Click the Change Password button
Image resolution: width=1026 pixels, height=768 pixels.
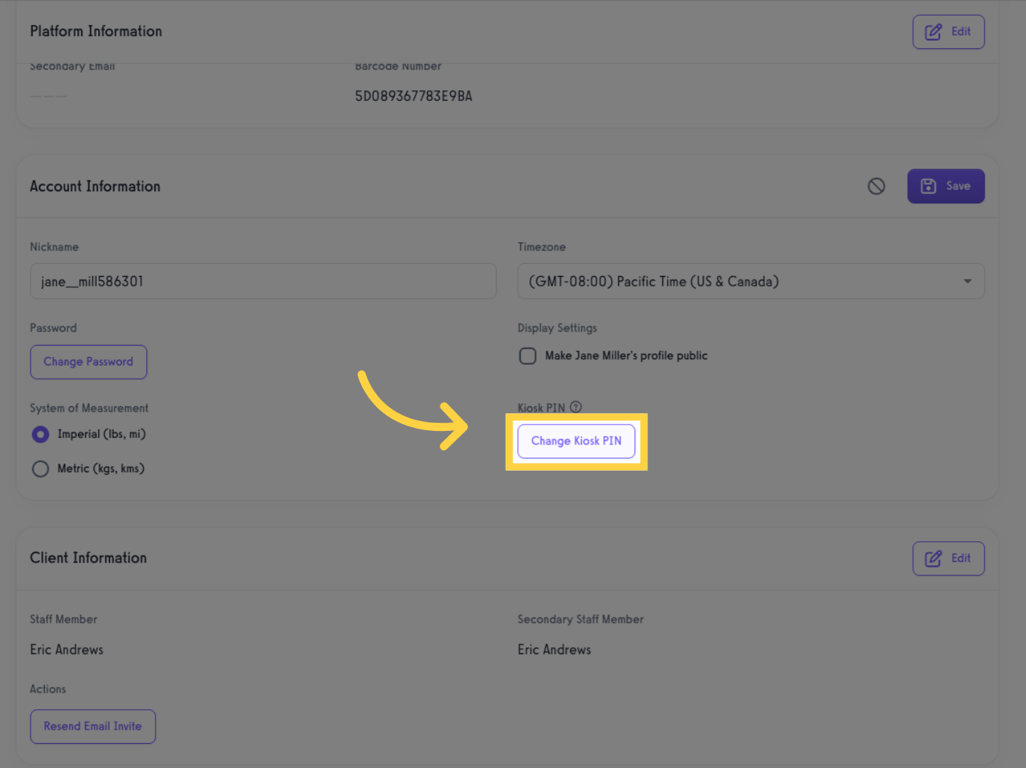click(88, 362)
